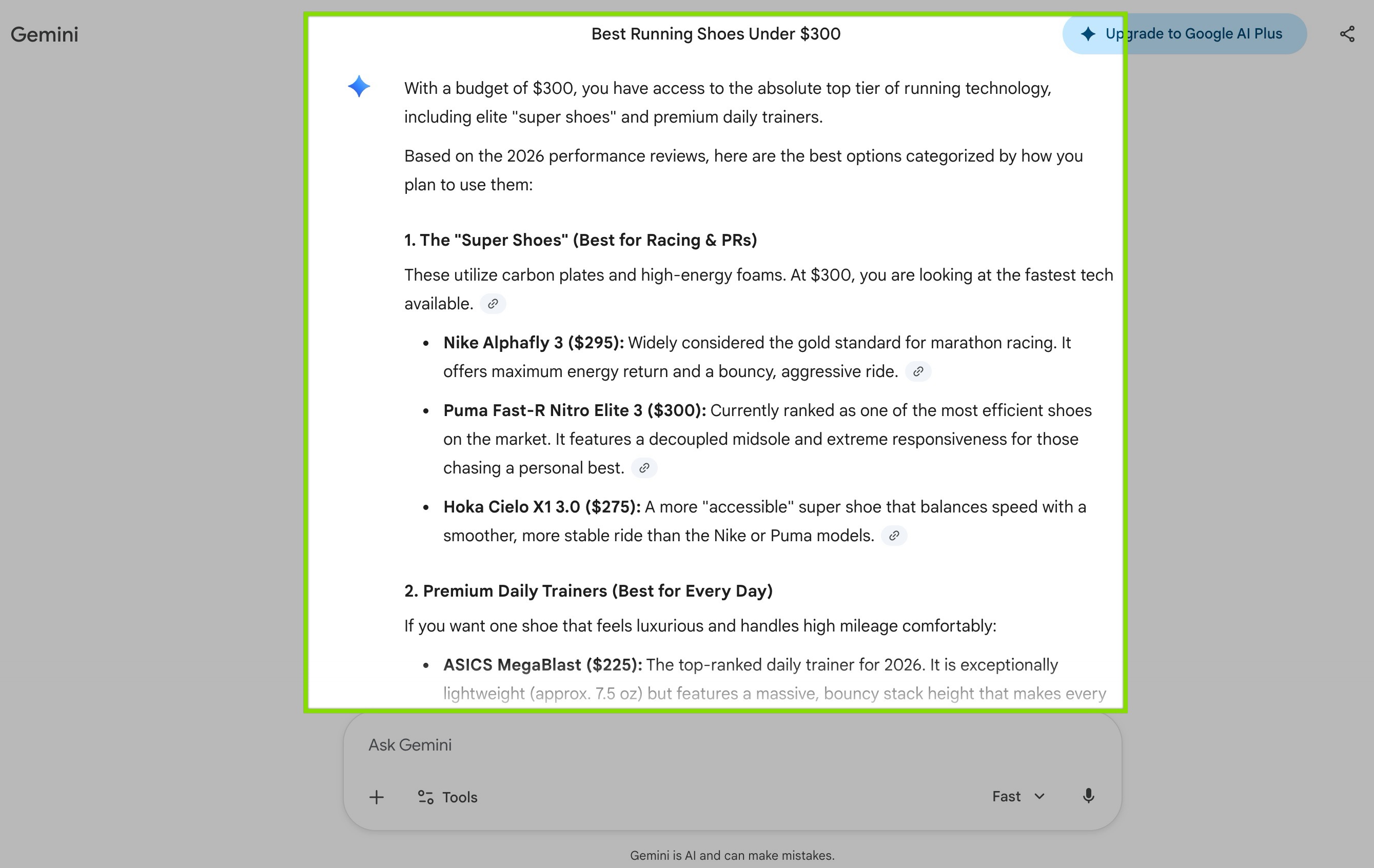Click heading '2. Premium Daily Trainers'
Image resolution: width=1374 pixels, height=868 pixels.
point(588,590)
